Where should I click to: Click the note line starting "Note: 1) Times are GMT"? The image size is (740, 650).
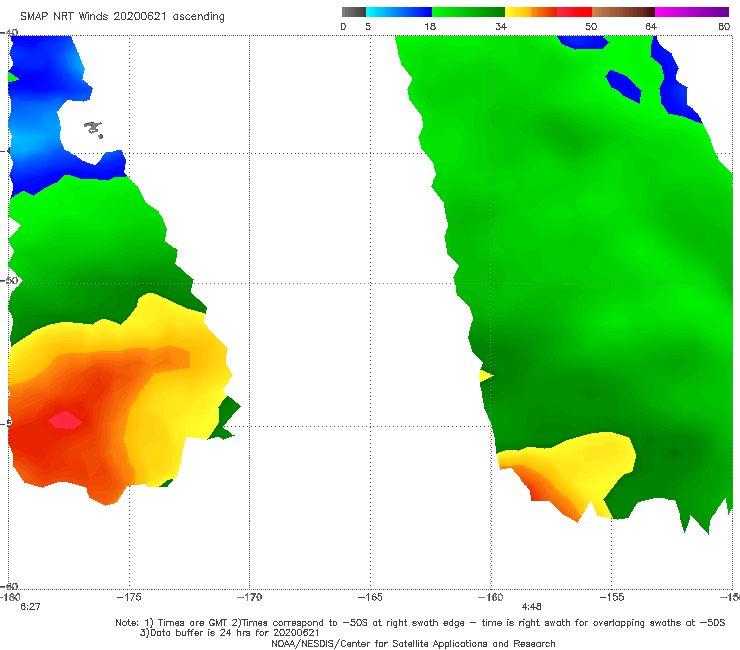tap(420, 623)
